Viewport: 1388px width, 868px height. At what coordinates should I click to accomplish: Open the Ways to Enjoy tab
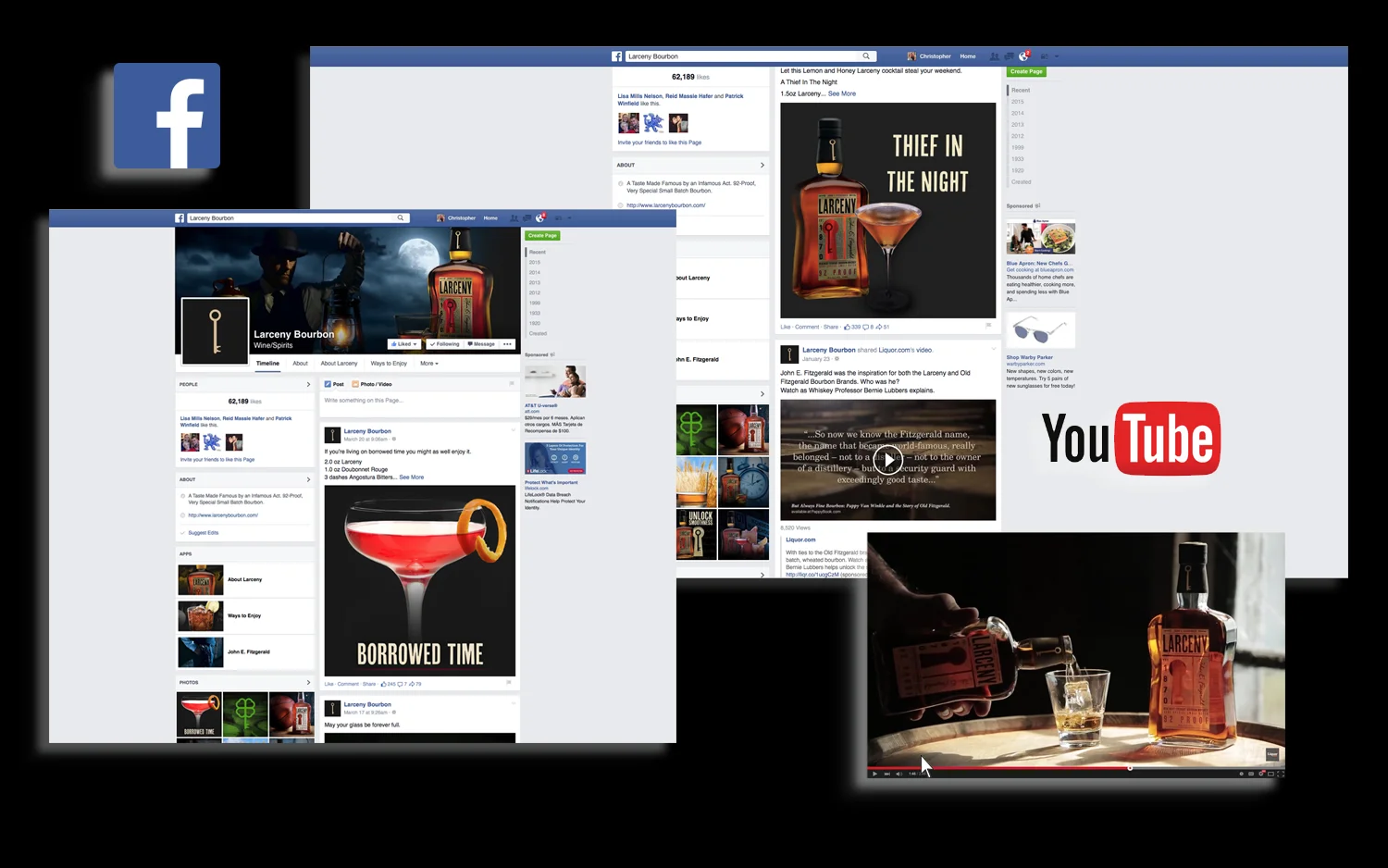coord(389,364)
